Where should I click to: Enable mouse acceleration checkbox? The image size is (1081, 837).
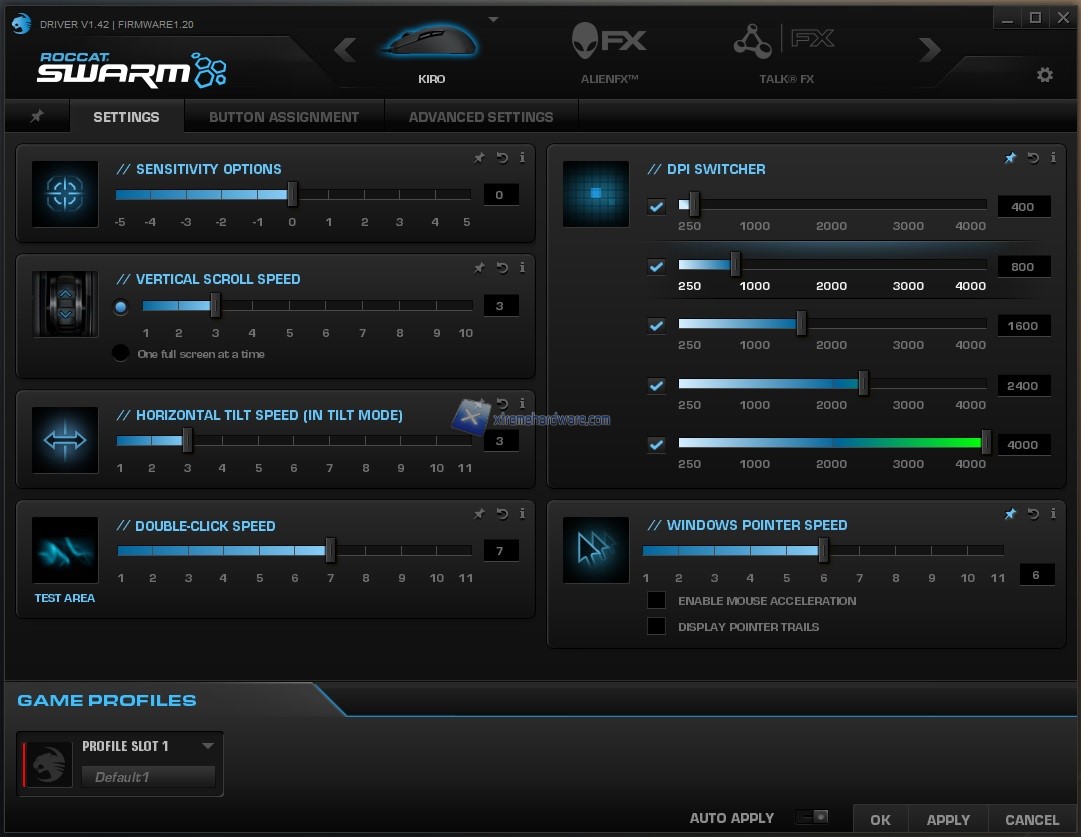656,601
